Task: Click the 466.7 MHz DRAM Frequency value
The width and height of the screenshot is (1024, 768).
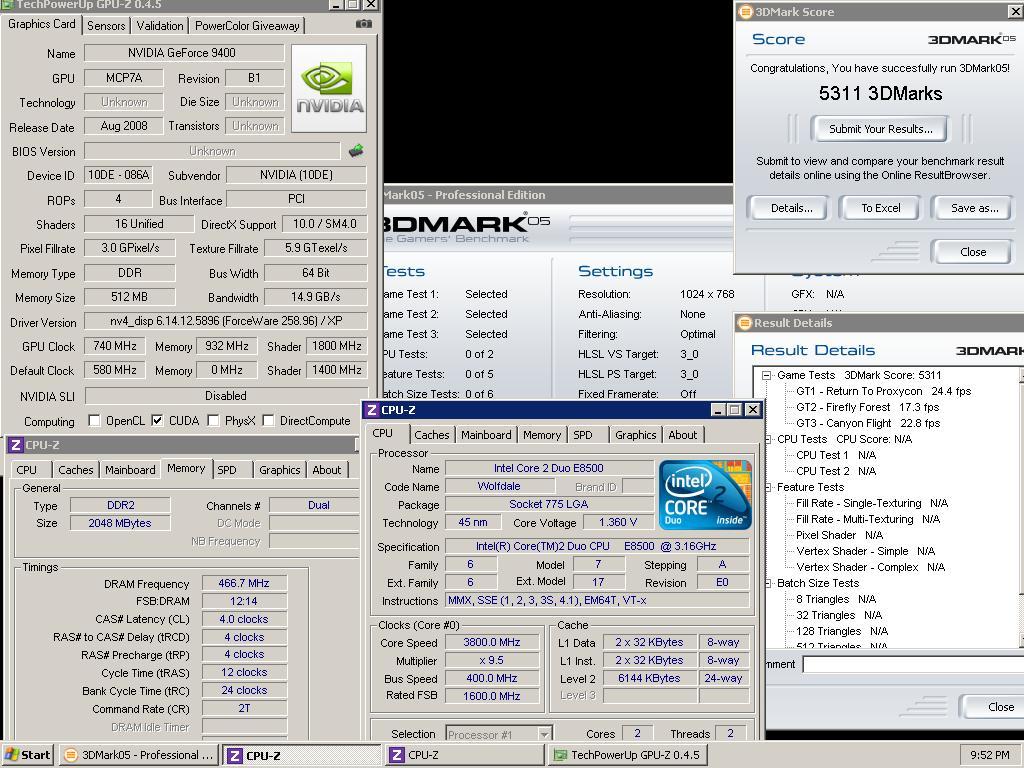Action: [x=244, y=583]
